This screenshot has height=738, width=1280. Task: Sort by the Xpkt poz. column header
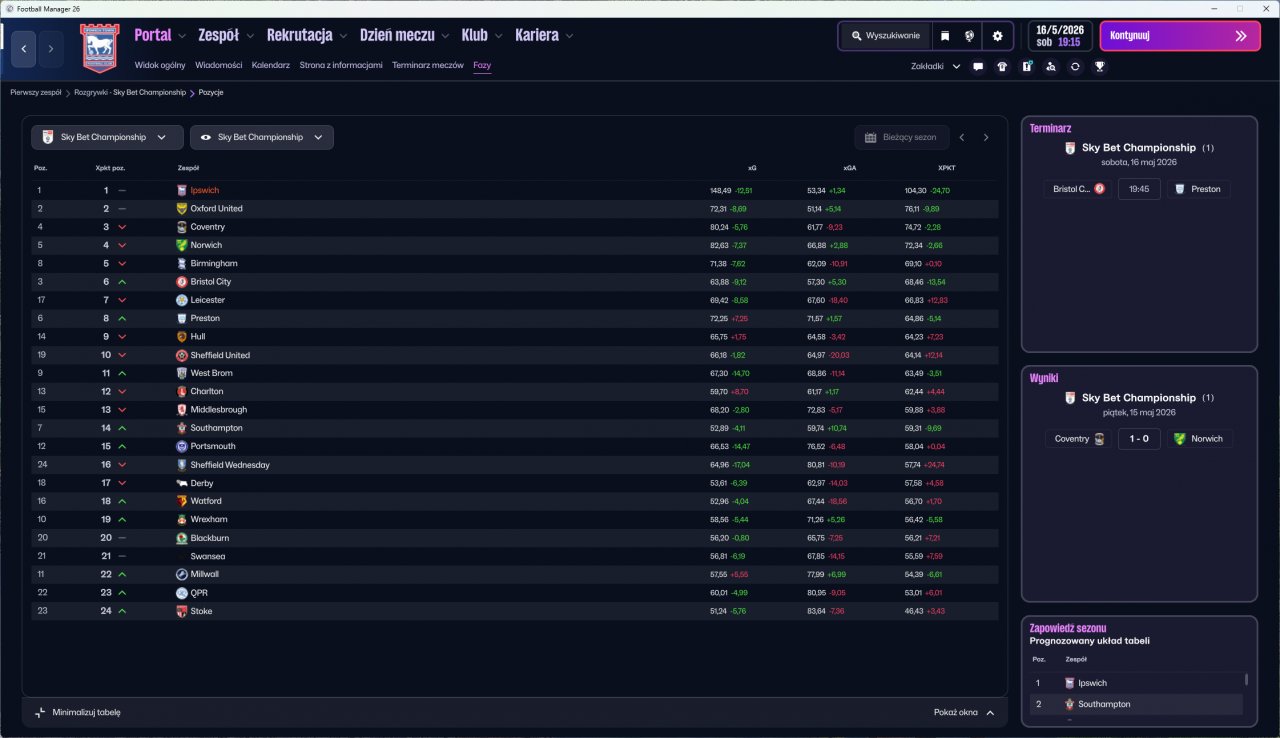coord(110,168)
